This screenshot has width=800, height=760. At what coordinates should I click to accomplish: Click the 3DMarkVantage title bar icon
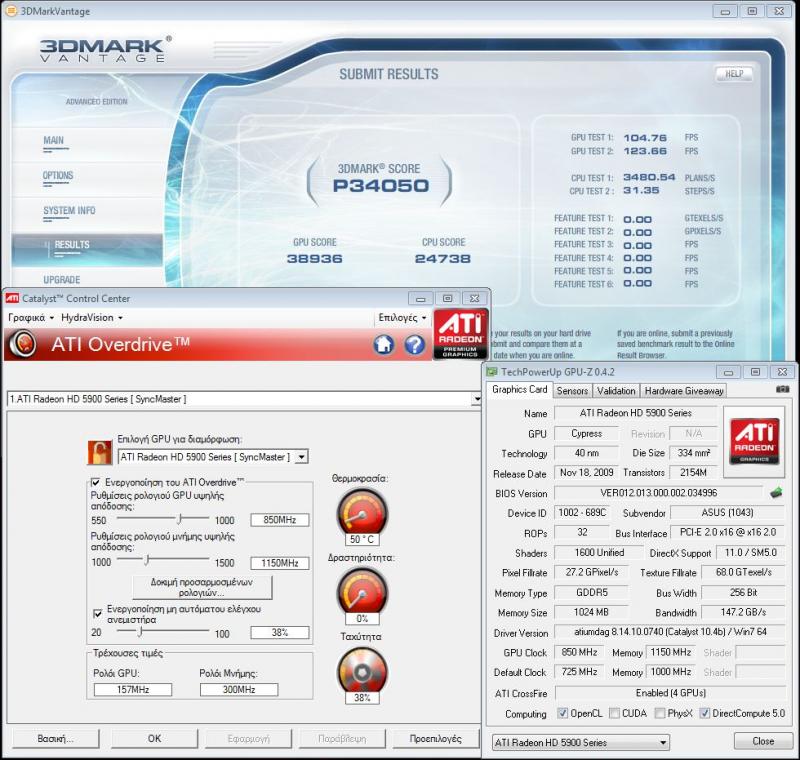(11, 10)
